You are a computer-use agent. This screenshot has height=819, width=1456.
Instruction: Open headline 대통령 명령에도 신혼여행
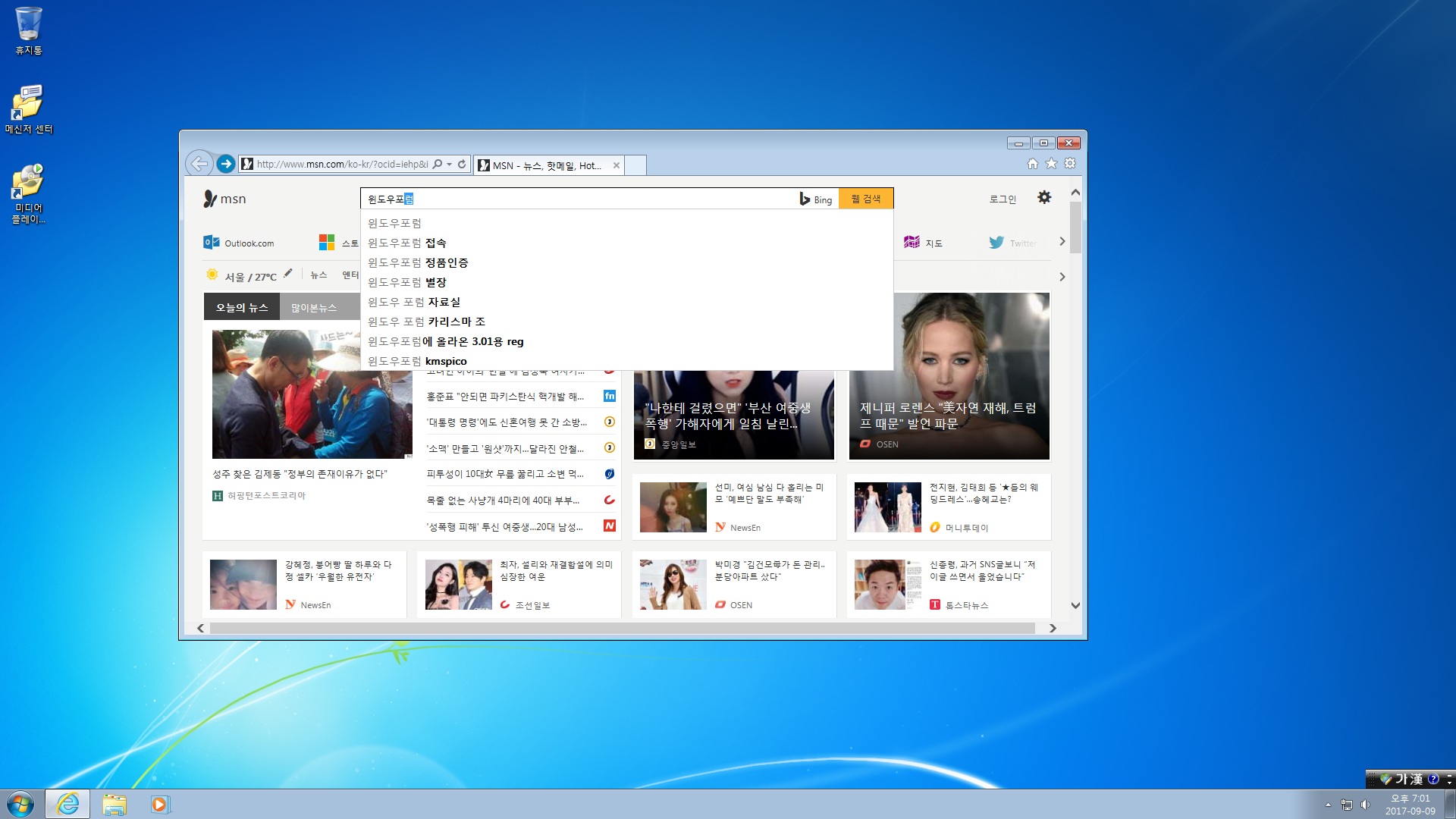507,422
